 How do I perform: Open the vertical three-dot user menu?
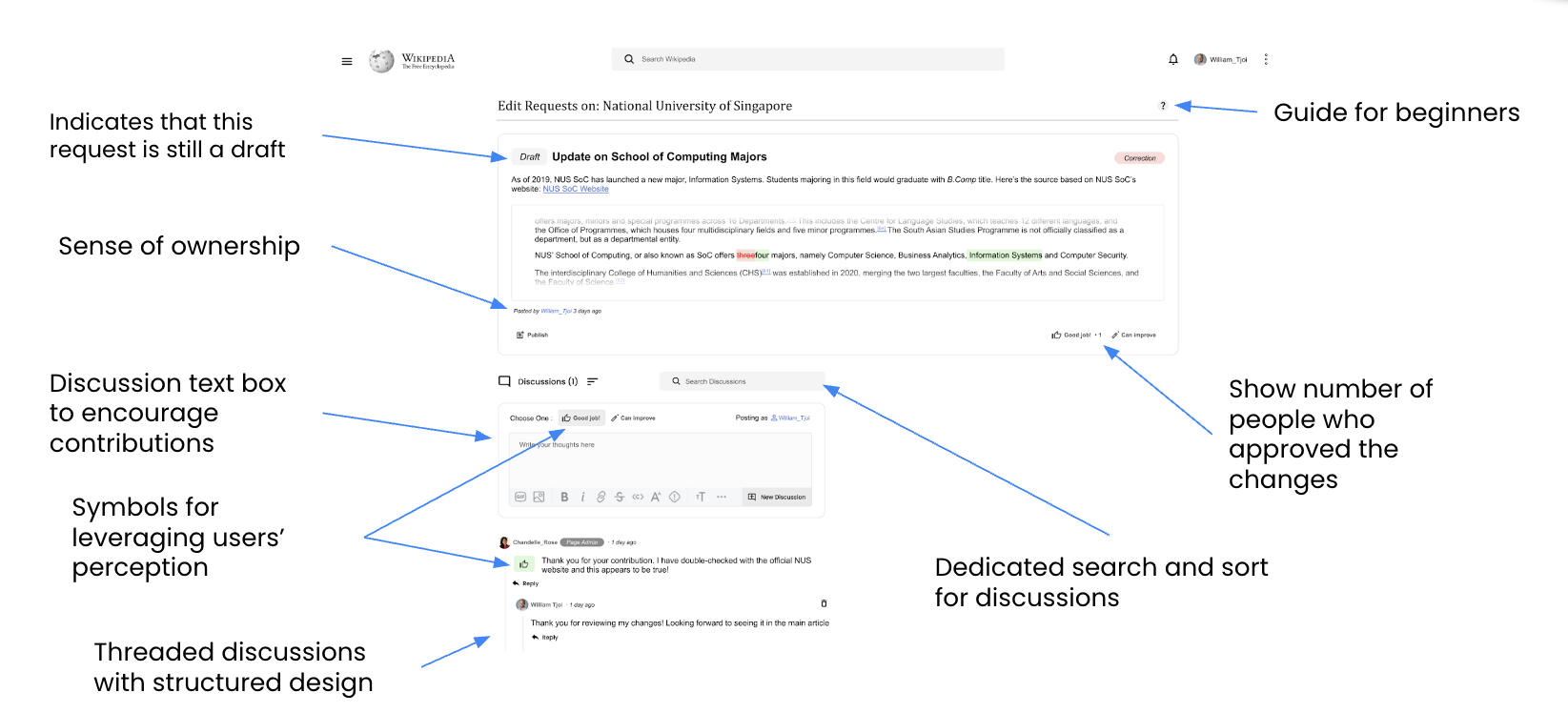pos(1266,59)
